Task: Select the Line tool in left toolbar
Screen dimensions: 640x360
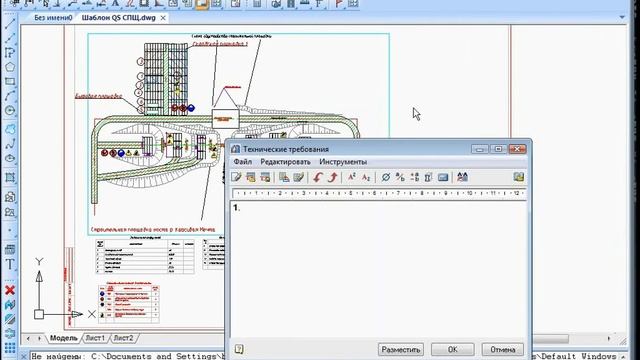Action: coord(10,24)
